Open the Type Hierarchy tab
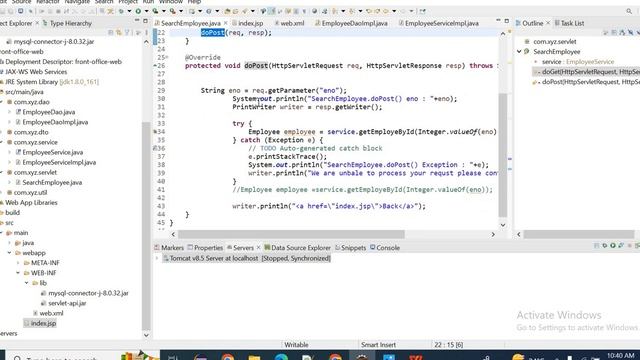This screenshot has height=360, width=640. [x=71, y=23]
